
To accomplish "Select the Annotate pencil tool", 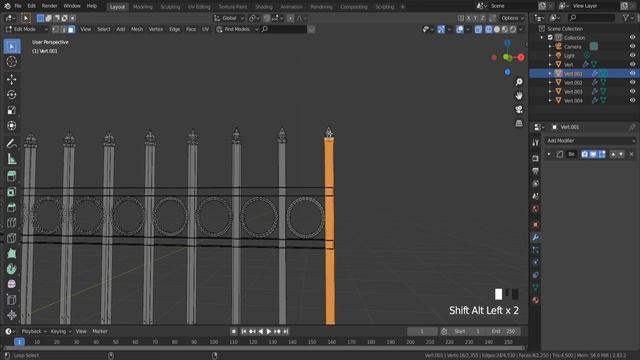I will tap(12, 143).
